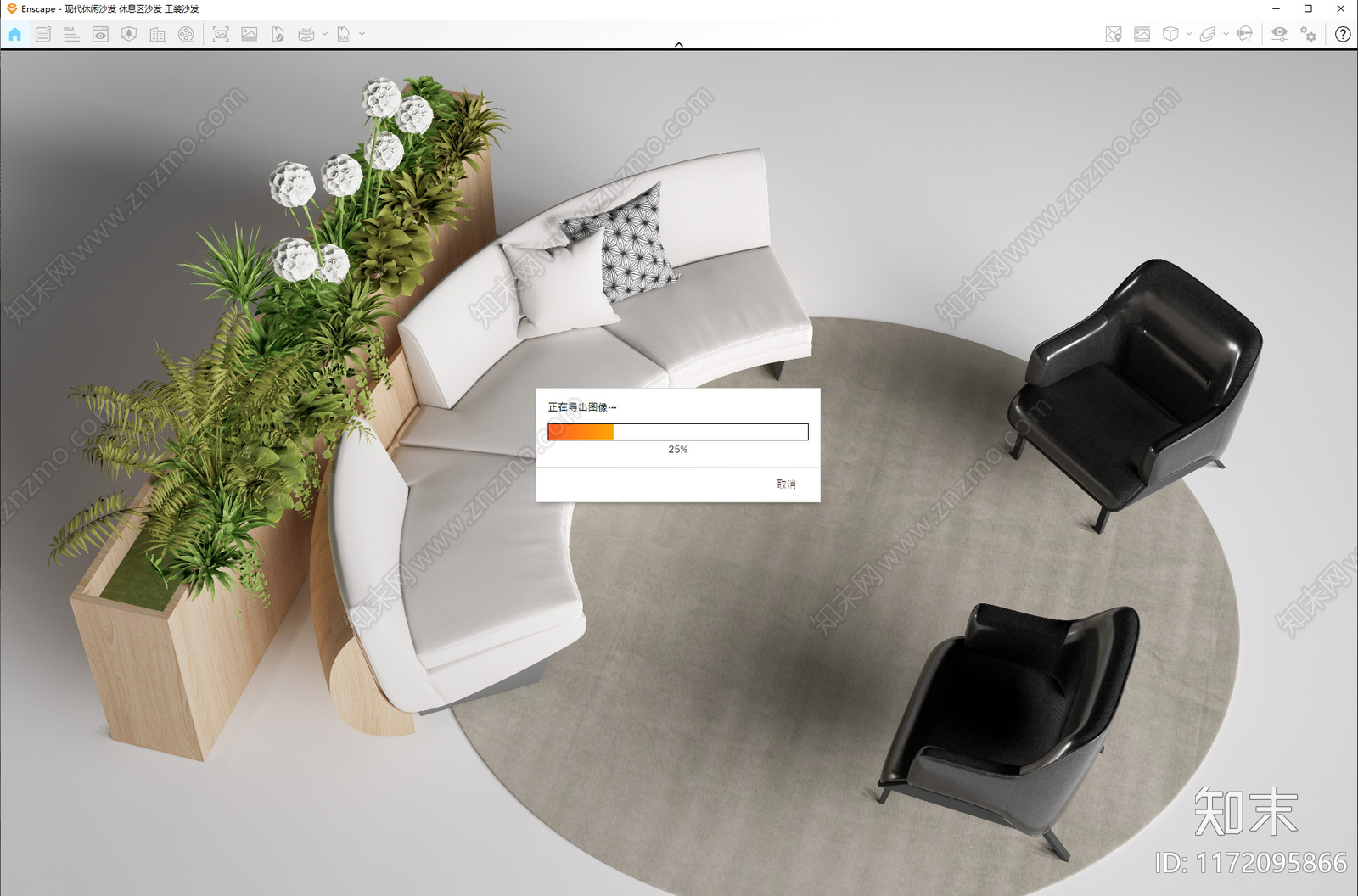The height and width of the screenshot is (896, 1358).
Task: Toggle the mini-map location icon
Action: [x=1114, y=34]
